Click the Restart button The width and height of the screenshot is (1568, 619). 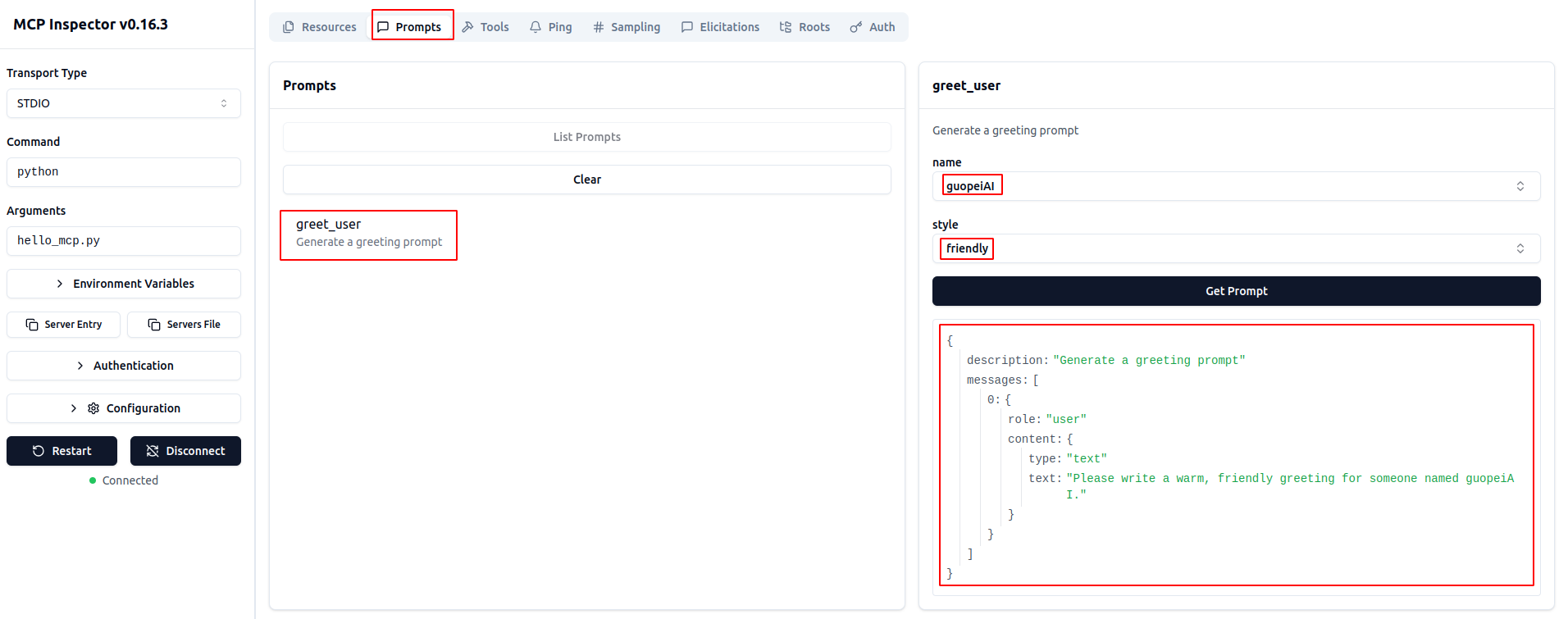coord(62,451)
